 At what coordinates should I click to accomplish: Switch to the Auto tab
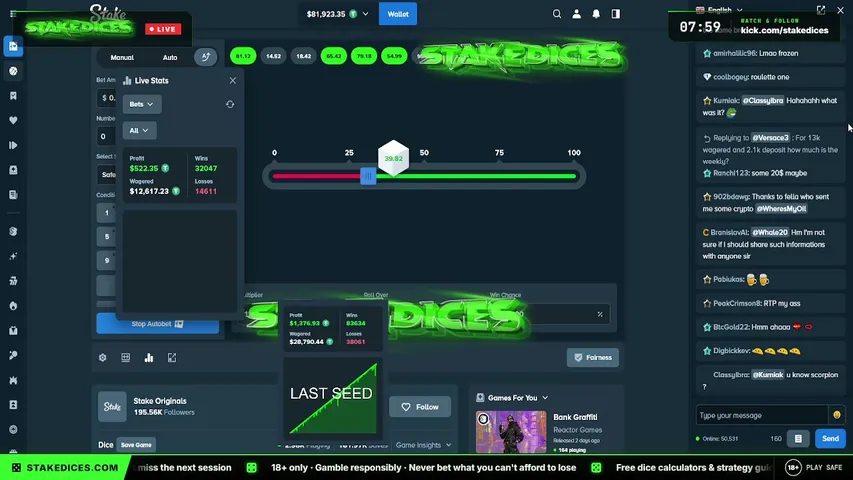(x=170, y=57)
